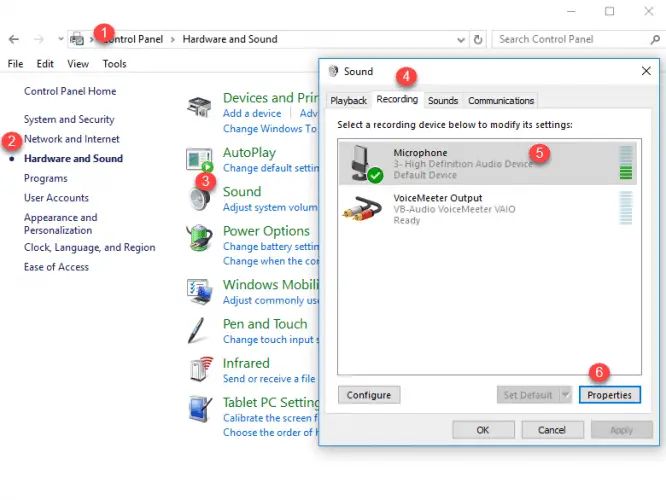Select the Devices and Printers icon
Image resolution: width=666 pixels, height=500 pixels.
(200, 105)
